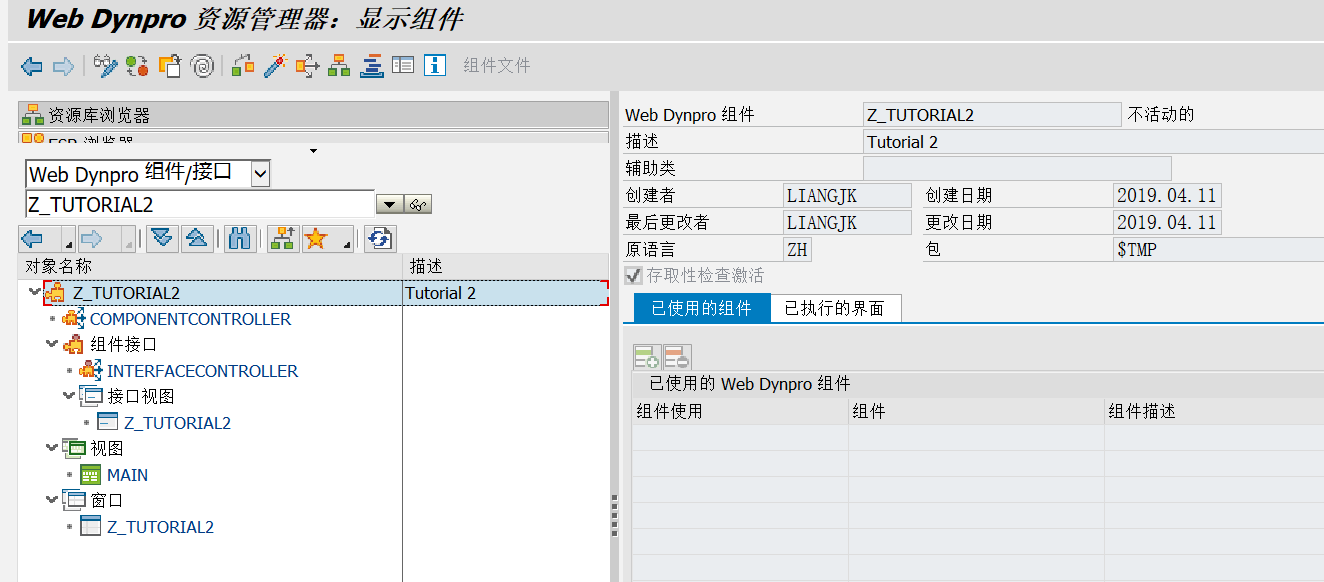Select Z_TUTORIAL2 under 窗口
This screenshot has height=582, width=1324.
click(160, 527)
